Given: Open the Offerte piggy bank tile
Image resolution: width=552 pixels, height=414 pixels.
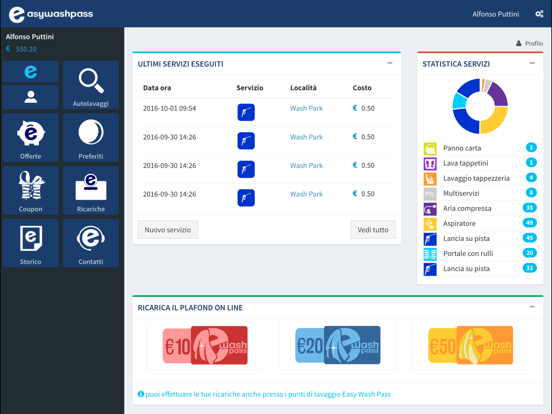Looking at the screenshot, I should click(31, 138).
